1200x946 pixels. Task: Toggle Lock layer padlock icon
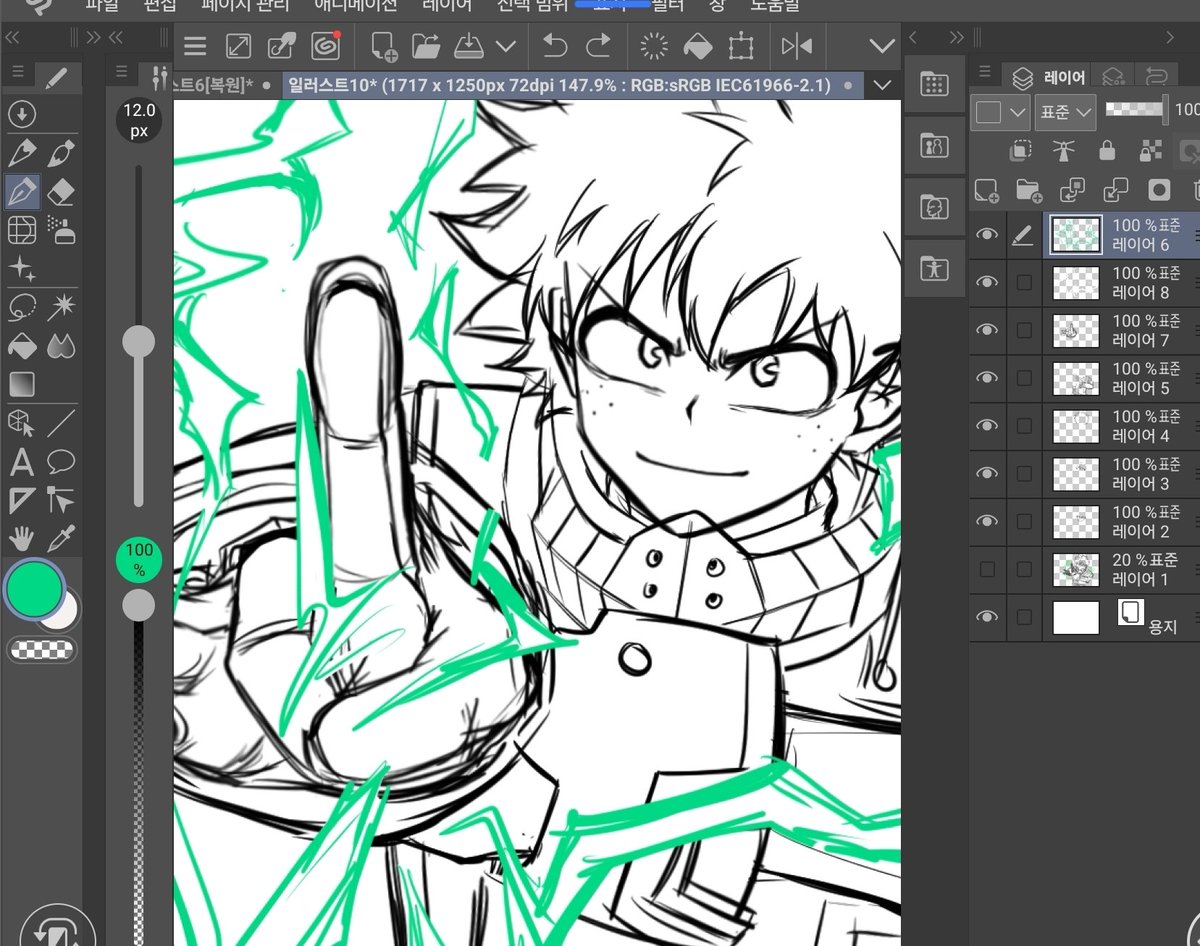point(1107,150)
